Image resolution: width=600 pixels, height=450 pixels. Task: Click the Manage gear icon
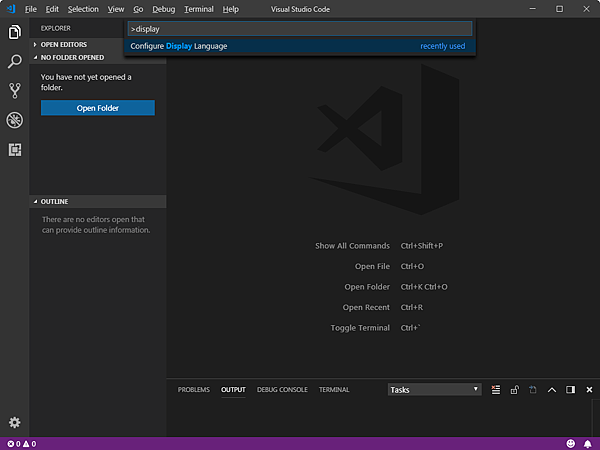point(14,422)
